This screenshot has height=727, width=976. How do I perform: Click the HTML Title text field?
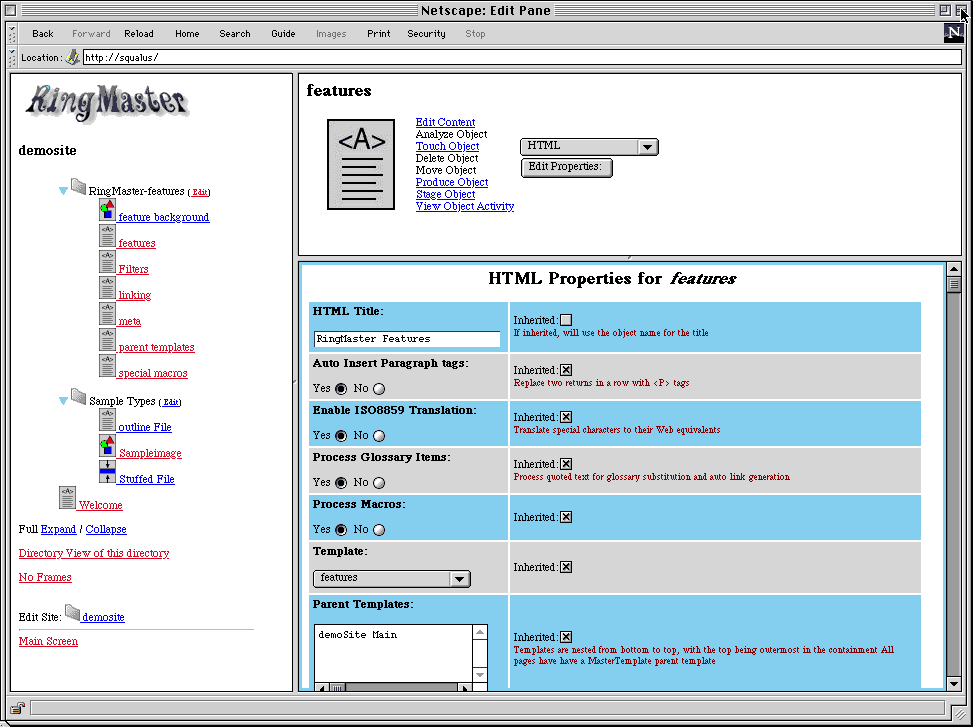coord(406,339)
